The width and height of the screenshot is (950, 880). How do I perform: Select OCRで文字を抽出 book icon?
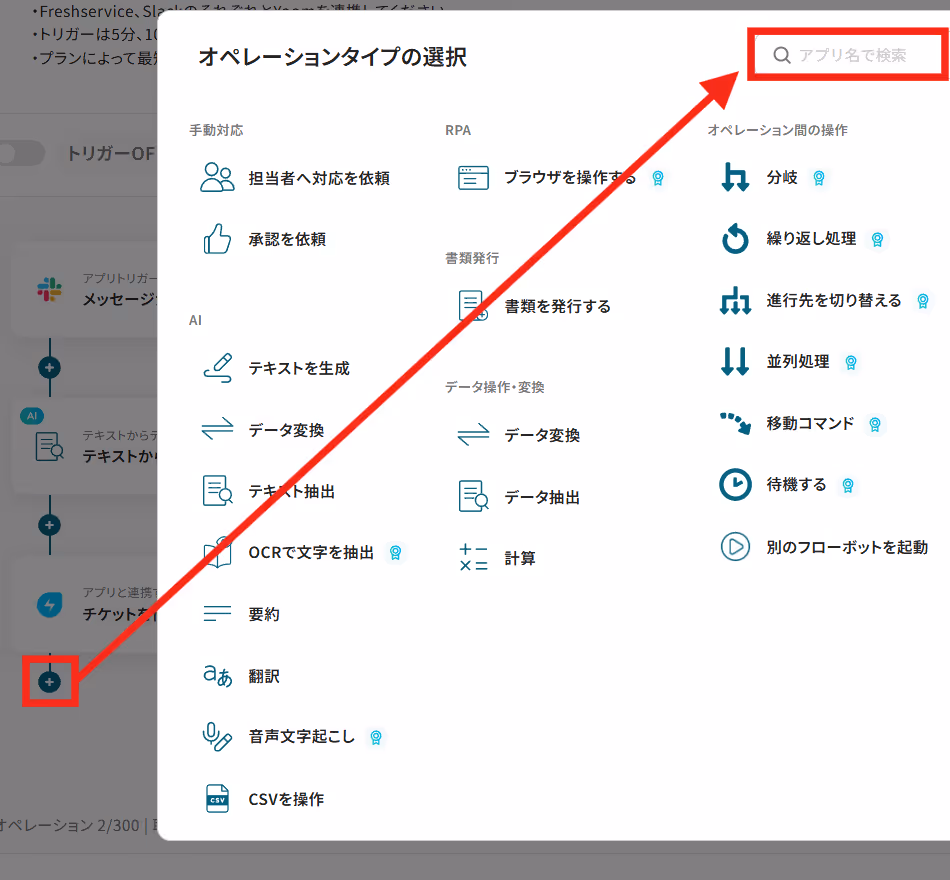pyautogui.click(x=218, y=552)
